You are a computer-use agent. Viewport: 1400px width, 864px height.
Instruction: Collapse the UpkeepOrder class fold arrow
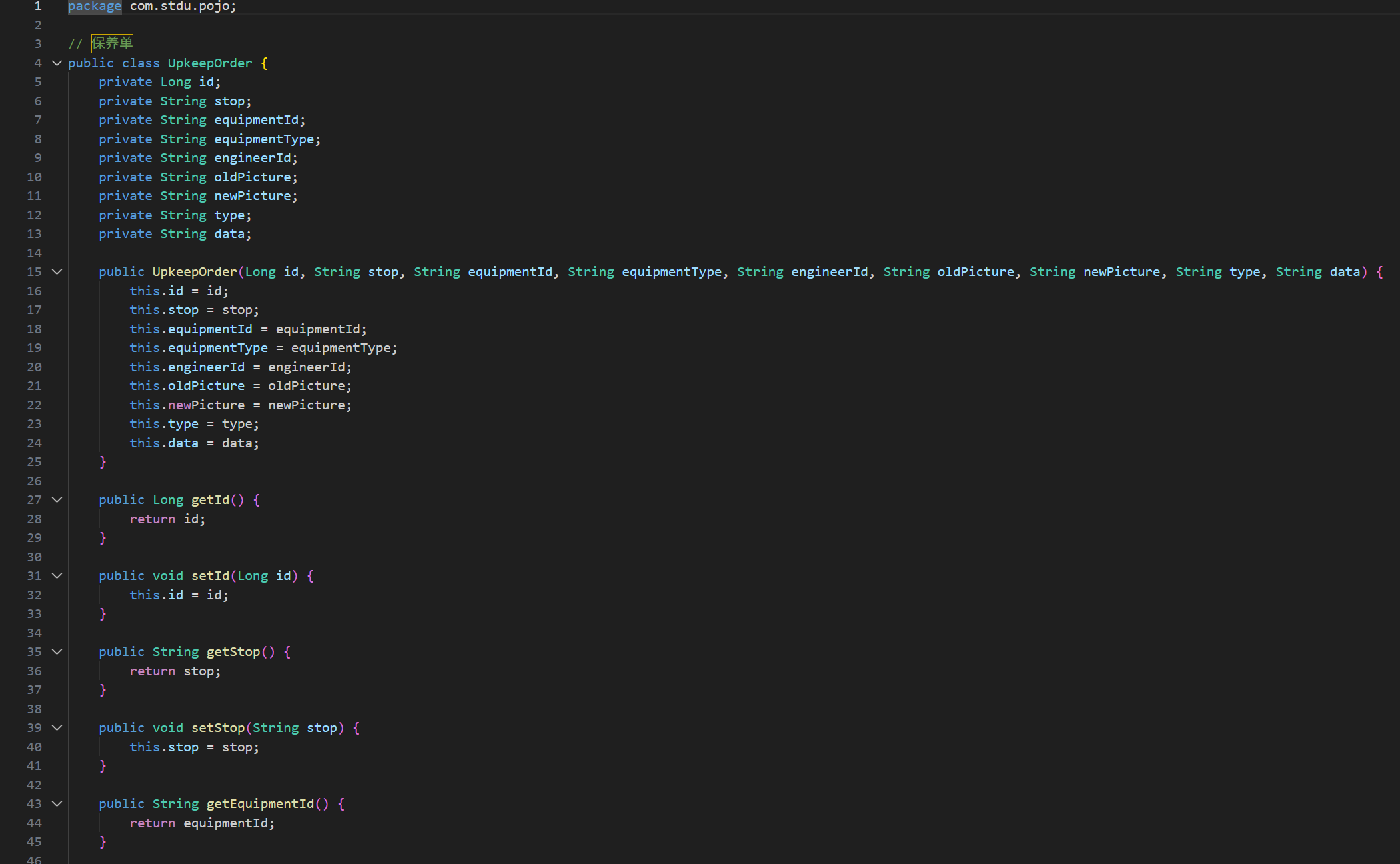tap(57, 63)
